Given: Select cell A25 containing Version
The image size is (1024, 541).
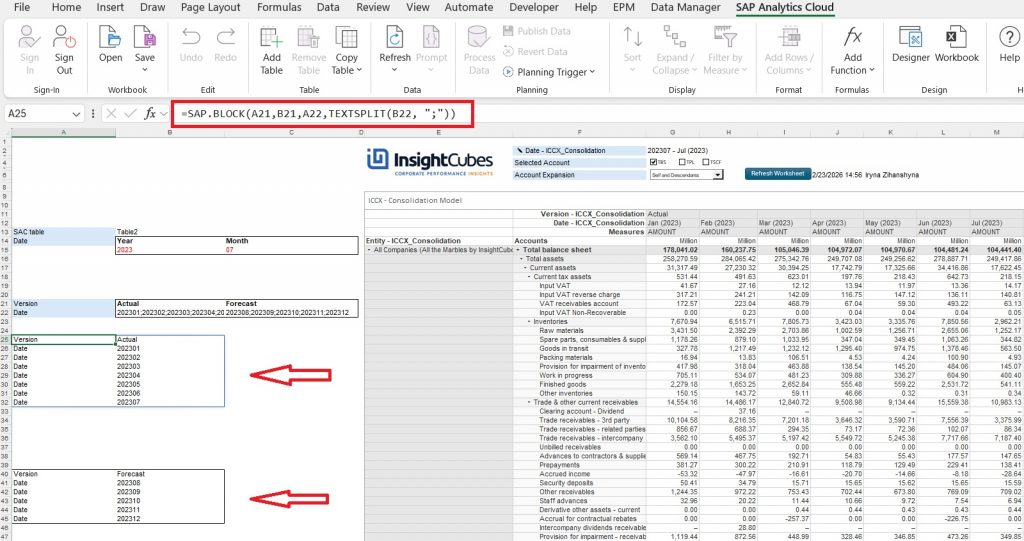Looking at the screenshot, I should (63, 340).
